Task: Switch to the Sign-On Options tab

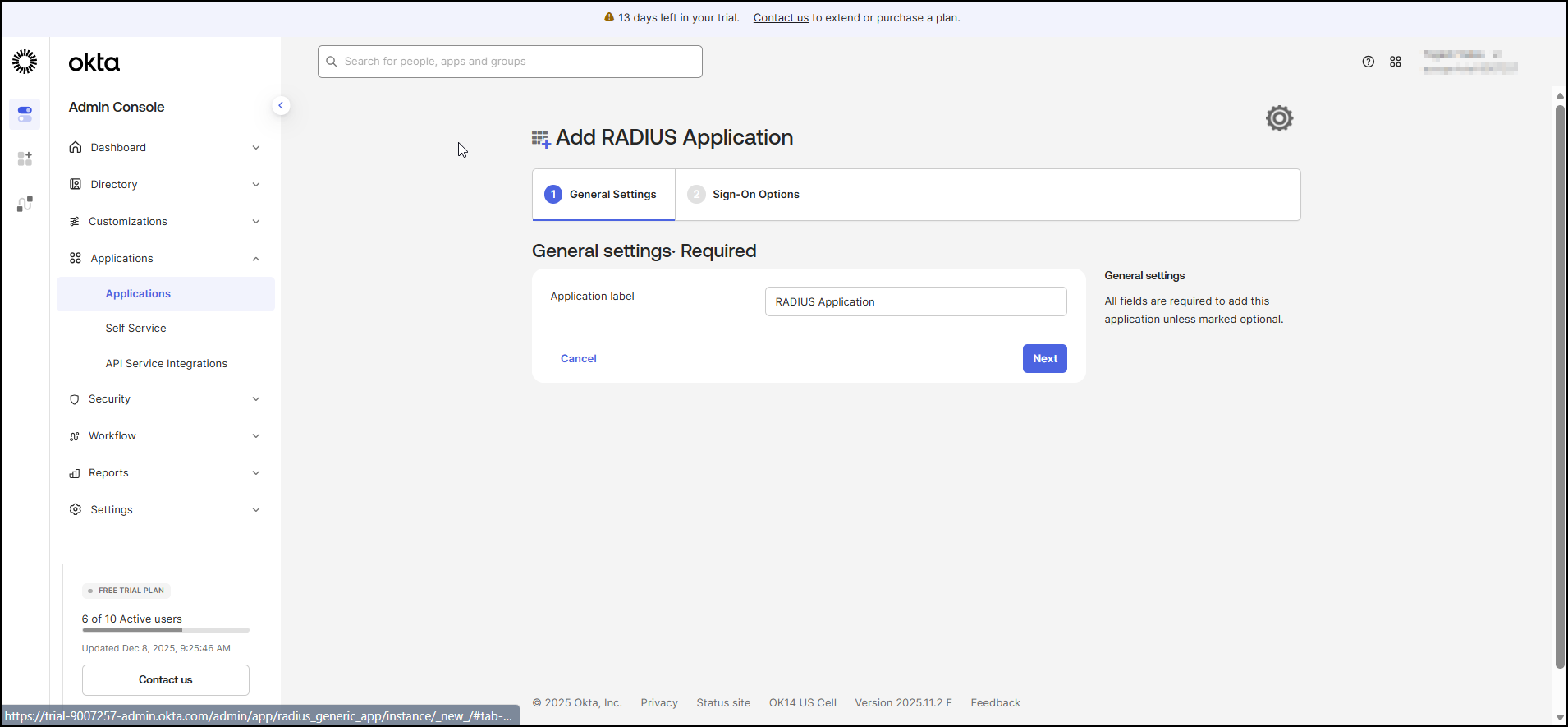Action: click(745, 195)
